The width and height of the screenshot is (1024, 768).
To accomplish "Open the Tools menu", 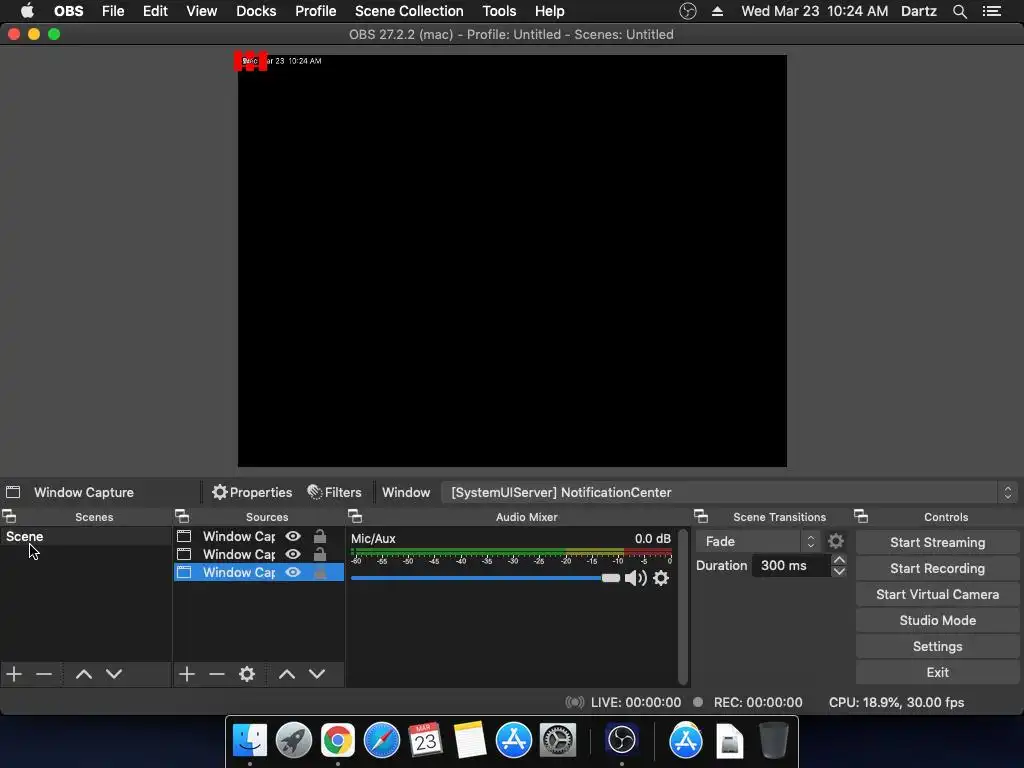I will 499,11.
